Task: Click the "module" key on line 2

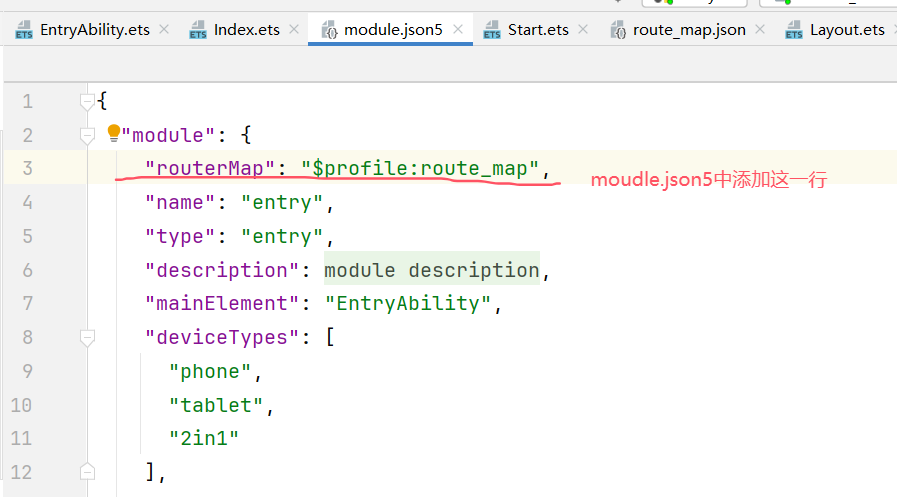Action: [x=168, y=136]
